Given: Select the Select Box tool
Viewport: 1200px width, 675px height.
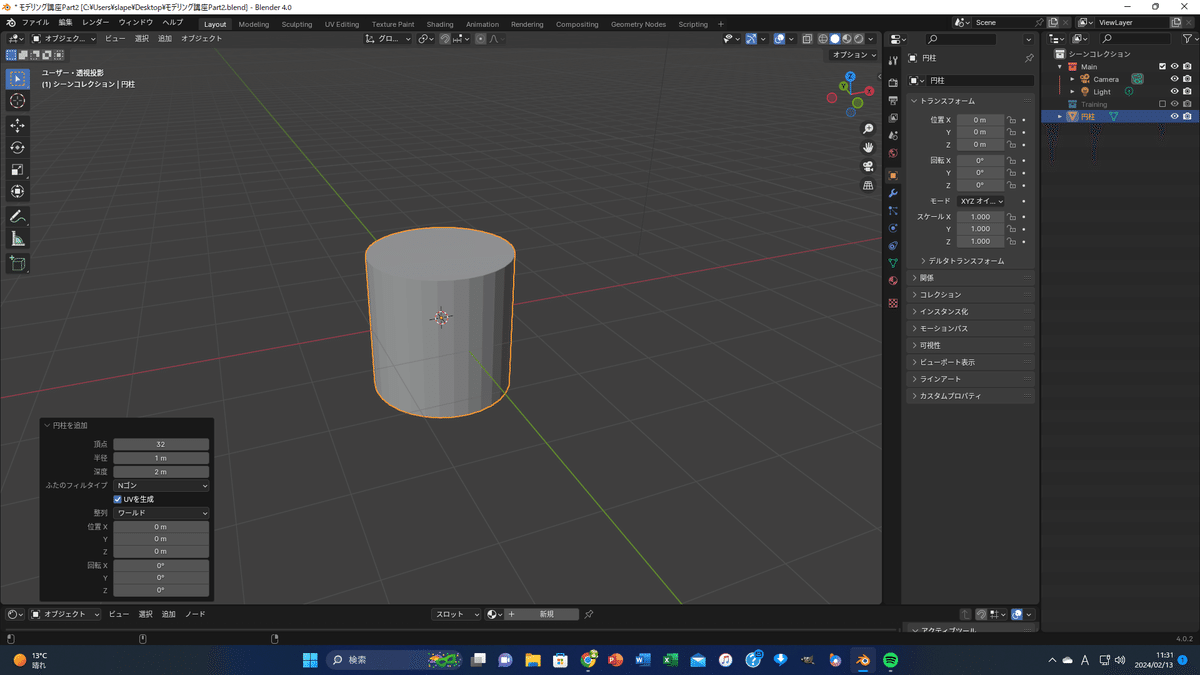Looking at the screenshot, I should click(x=18, y=79).
